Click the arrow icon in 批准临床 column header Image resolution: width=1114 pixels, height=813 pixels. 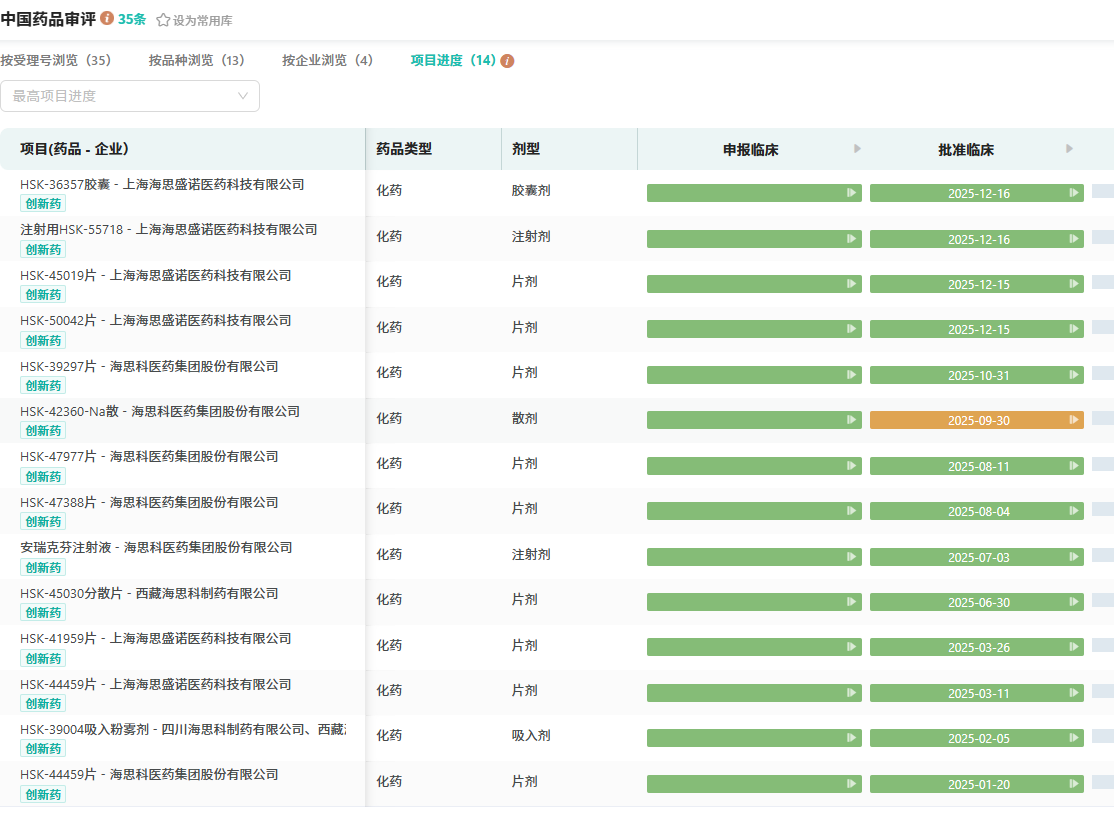pos(1069,149)
